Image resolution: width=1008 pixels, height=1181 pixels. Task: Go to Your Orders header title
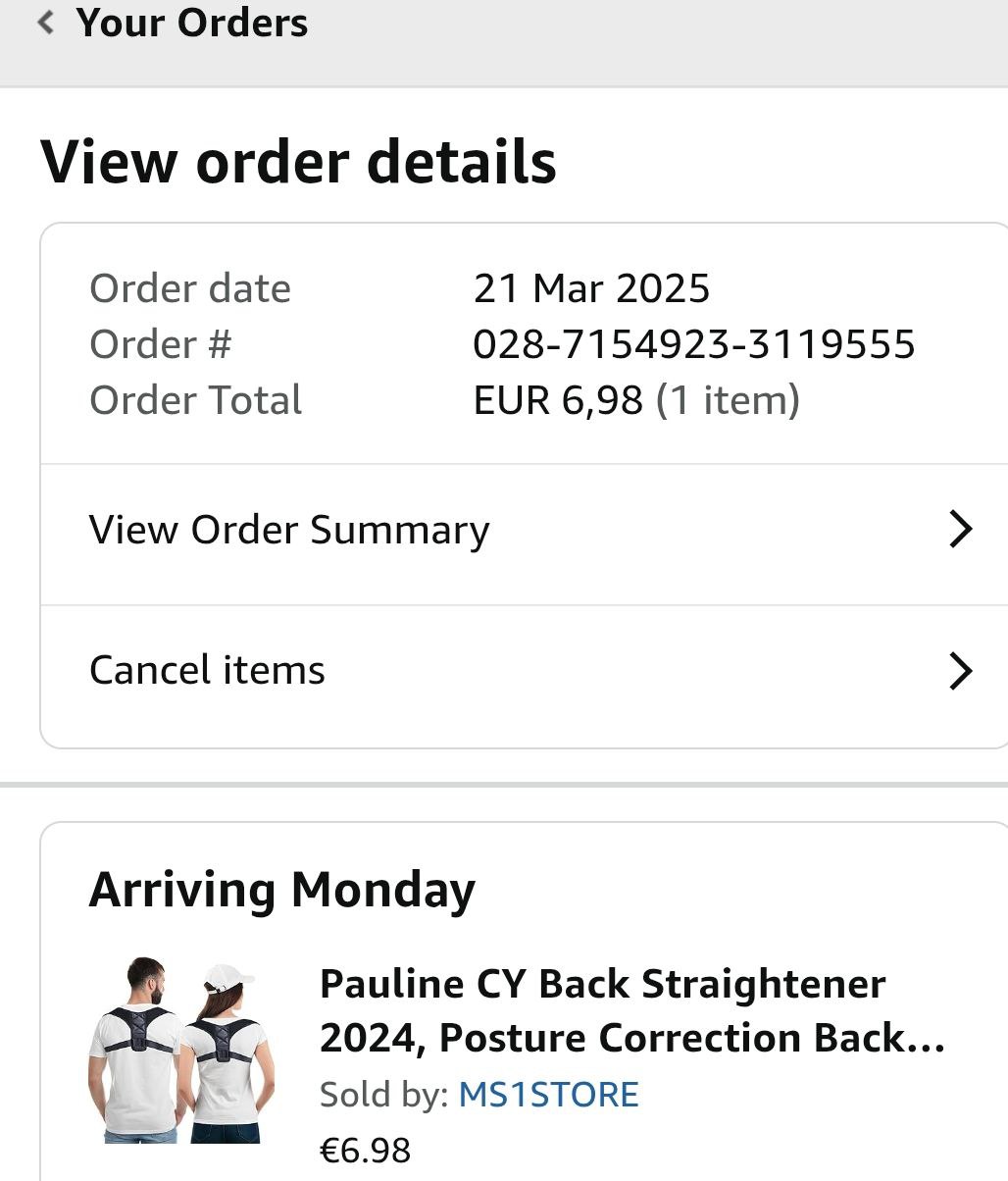pos(192,23)
